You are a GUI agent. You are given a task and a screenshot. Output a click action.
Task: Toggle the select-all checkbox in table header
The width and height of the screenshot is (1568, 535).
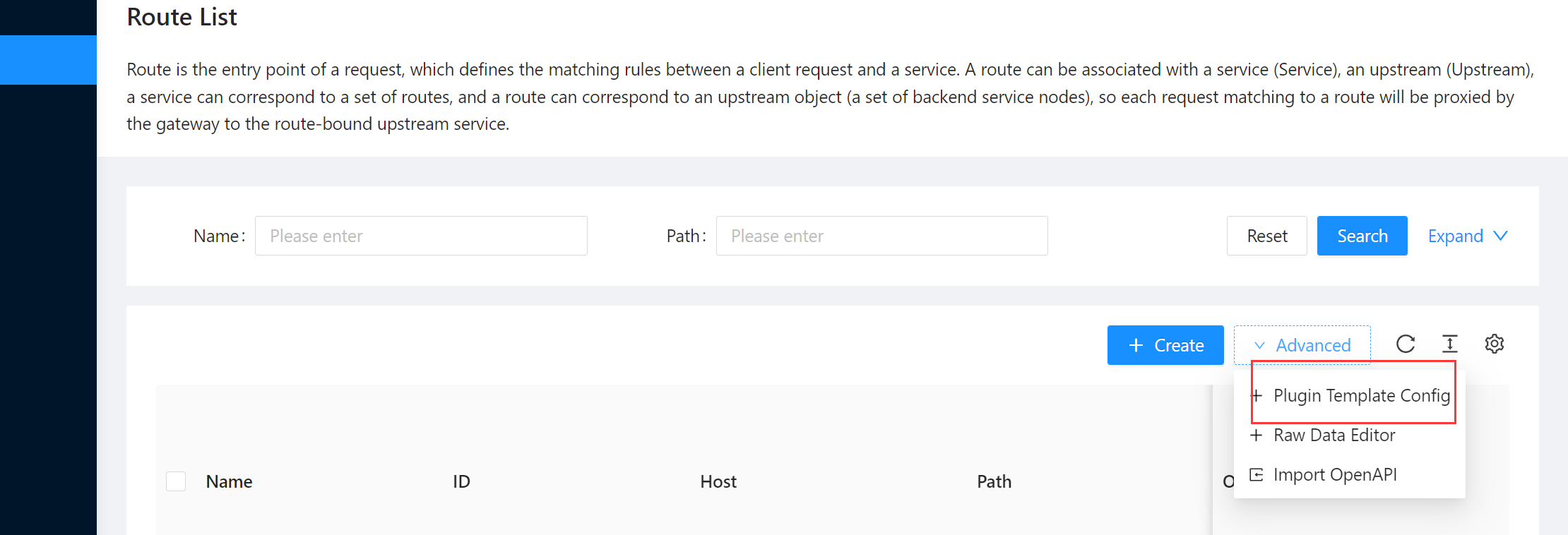coord(176,481)
